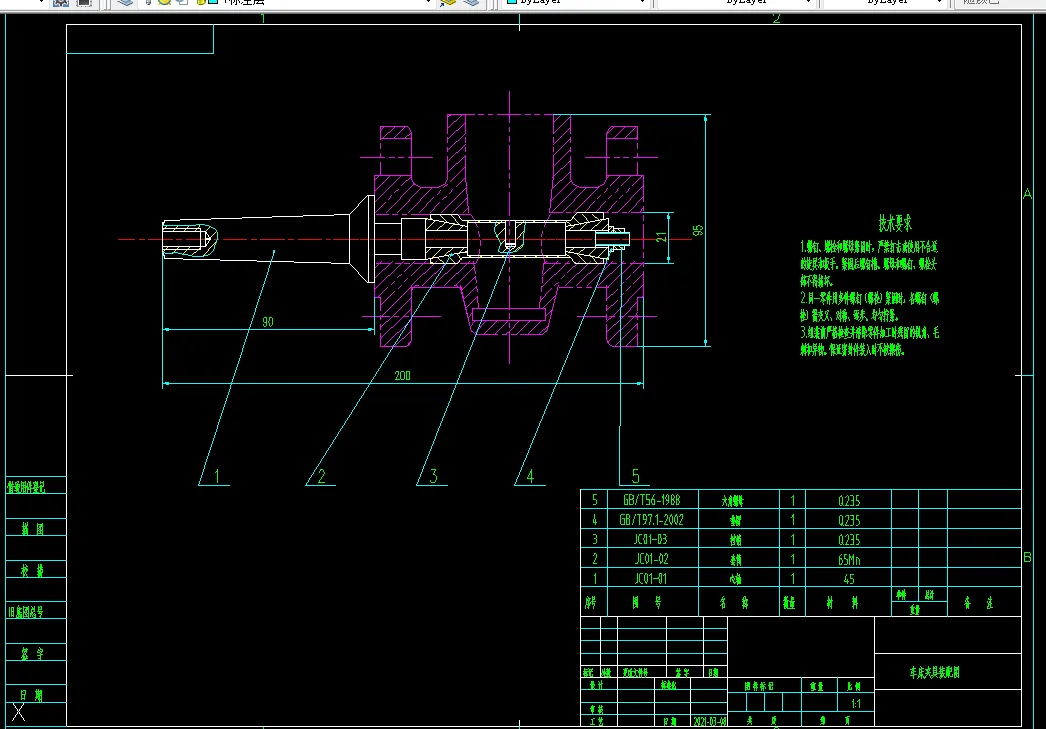
Task: Click the 随颜色 plot style box
Action: click(x=998, y=3)
